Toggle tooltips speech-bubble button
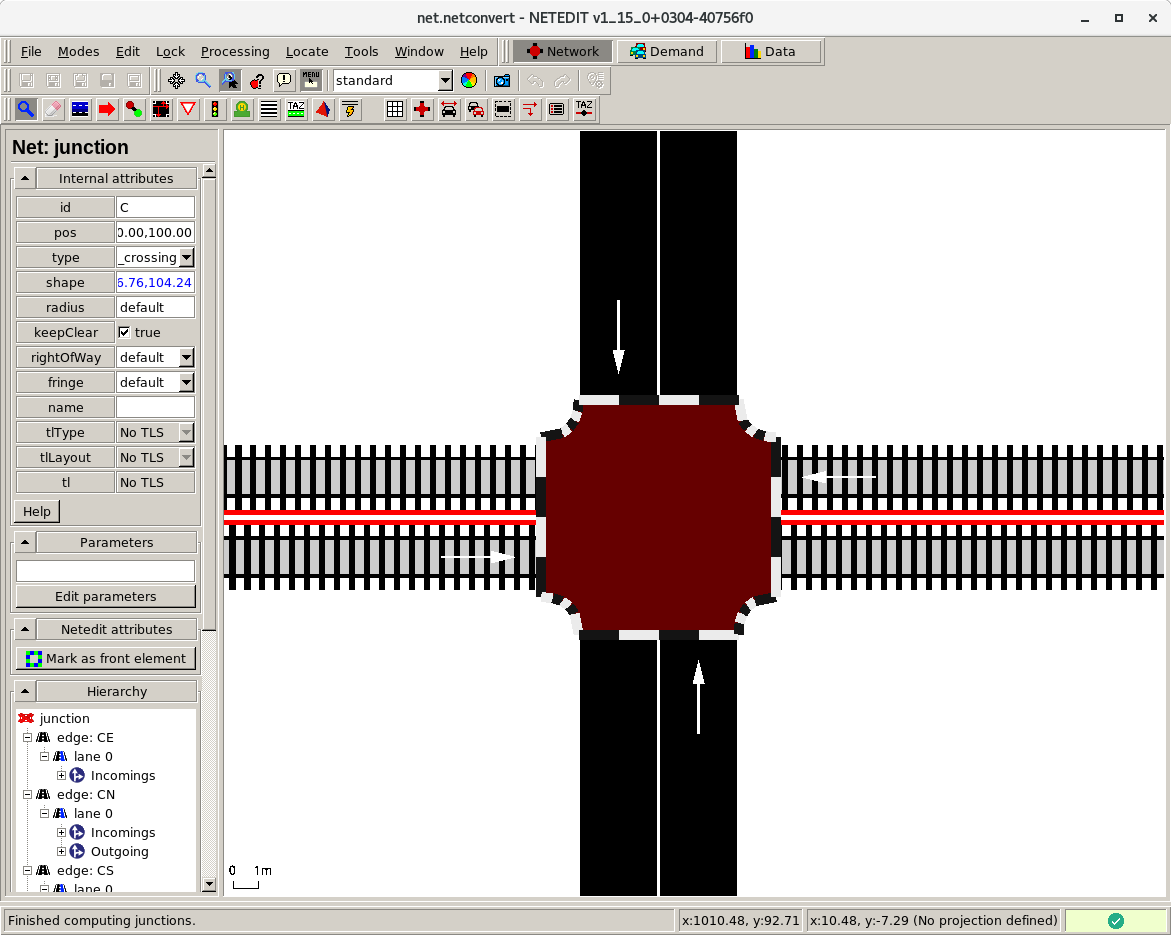The image size is (1171, 935). click(284, 80)
